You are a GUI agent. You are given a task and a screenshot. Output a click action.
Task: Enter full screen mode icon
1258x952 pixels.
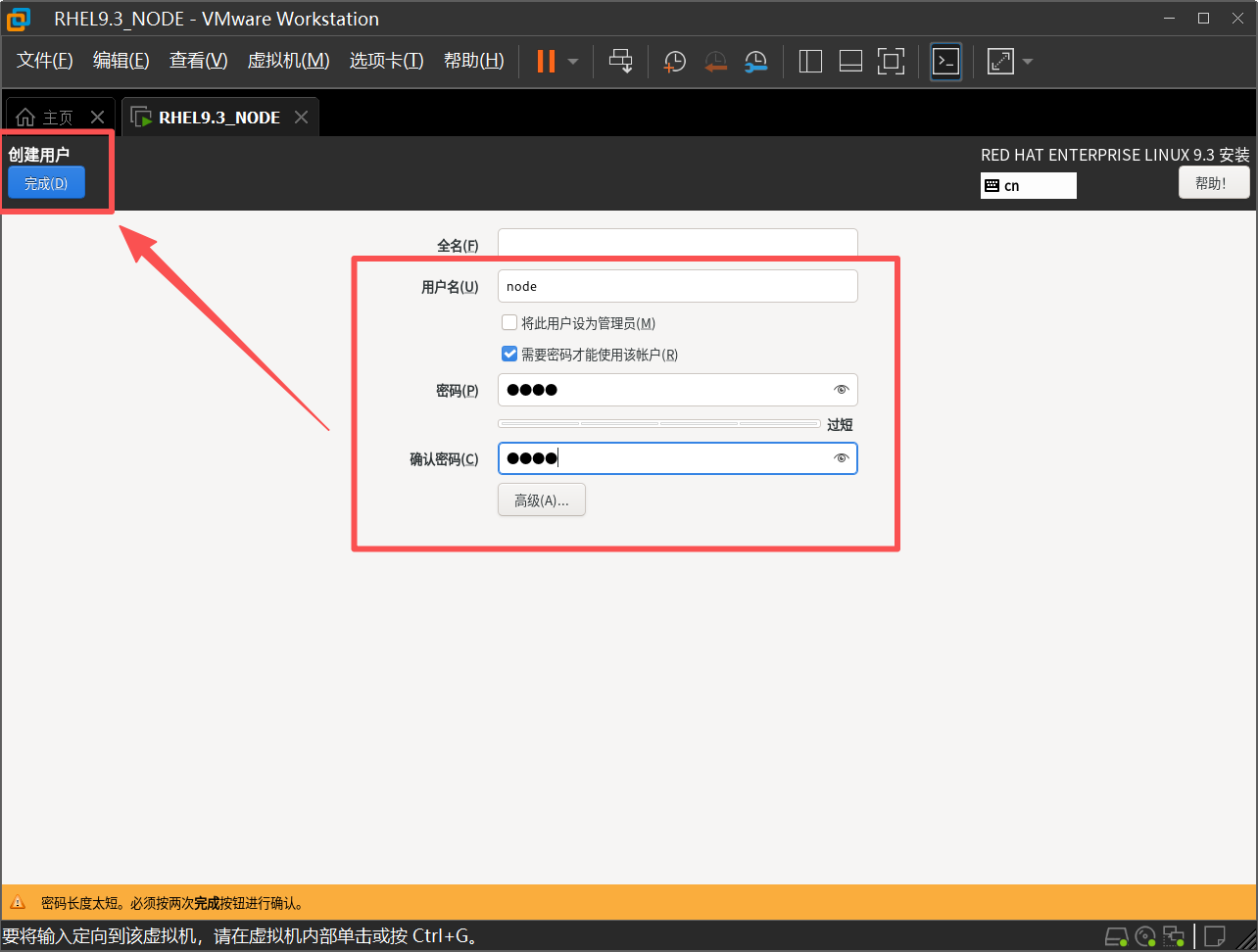coord(891,62)
